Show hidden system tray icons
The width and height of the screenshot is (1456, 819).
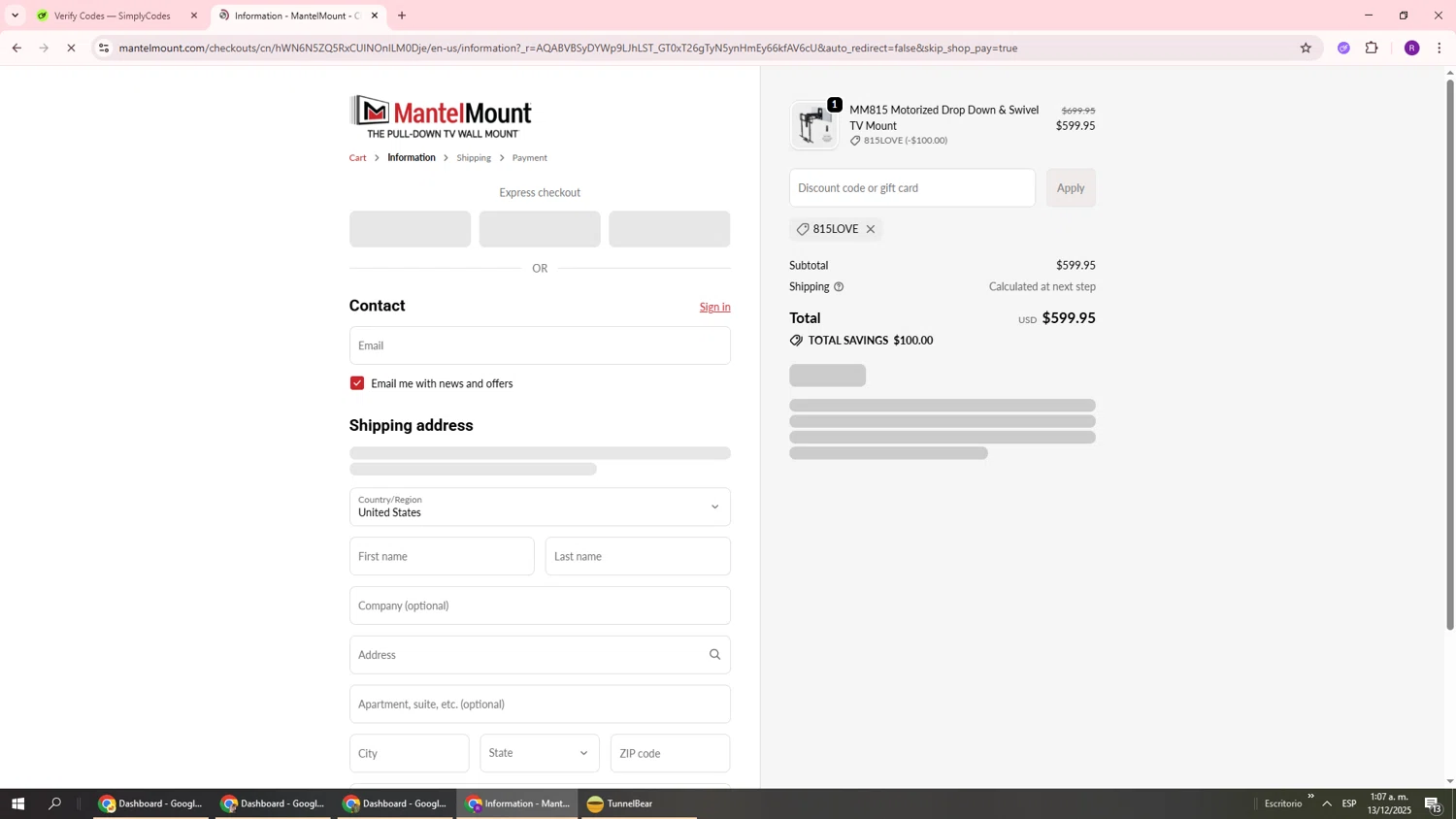tap(1327, 803)
